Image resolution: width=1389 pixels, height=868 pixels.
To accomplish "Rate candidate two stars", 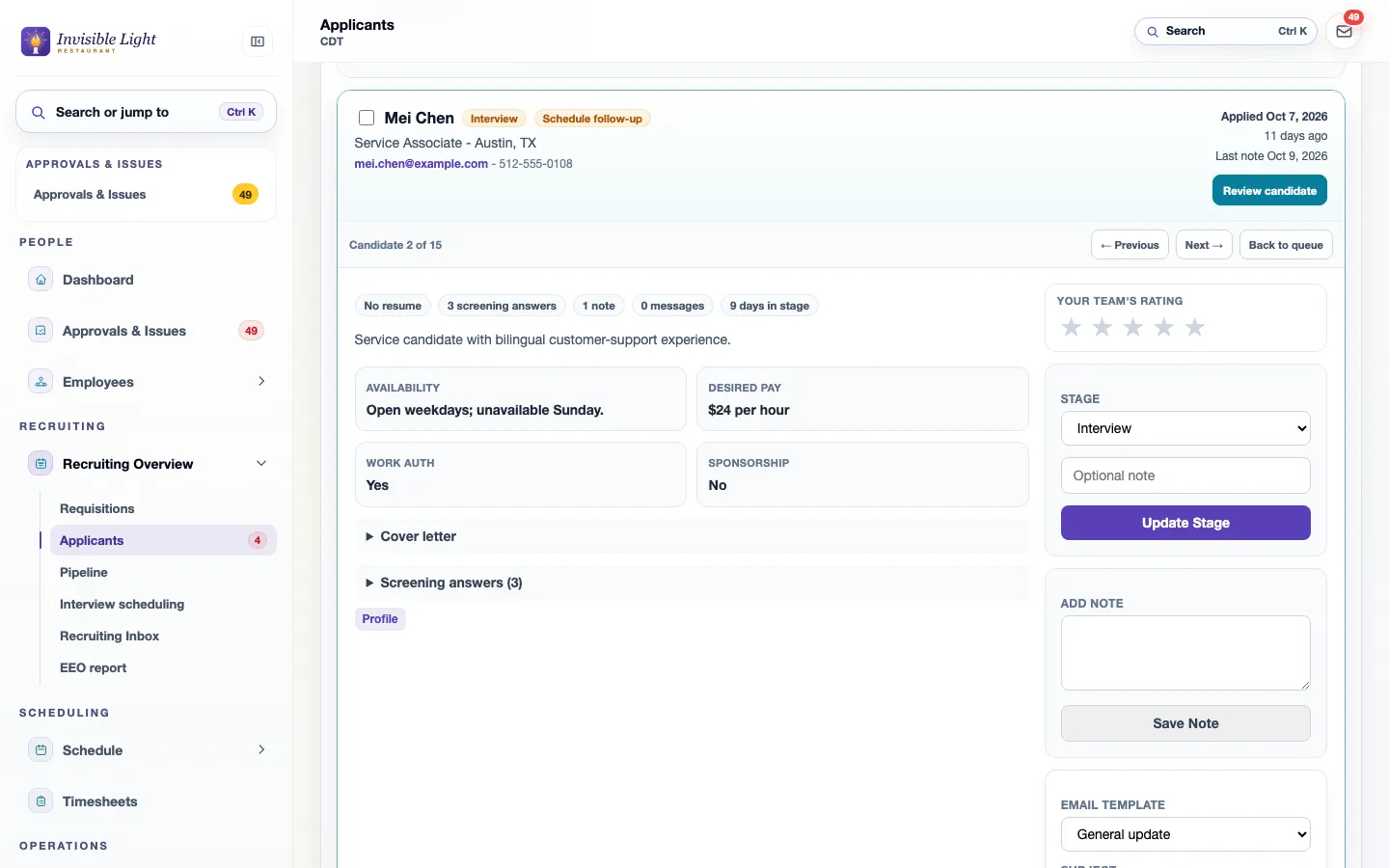I will (x=1102, y=328).
